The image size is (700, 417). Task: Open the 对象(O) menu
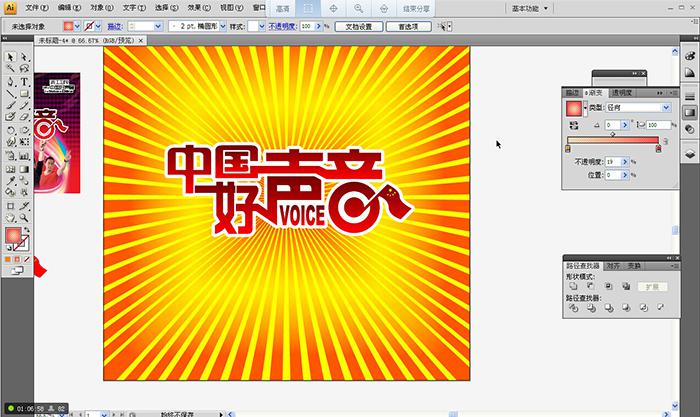(x=102, y=8)
